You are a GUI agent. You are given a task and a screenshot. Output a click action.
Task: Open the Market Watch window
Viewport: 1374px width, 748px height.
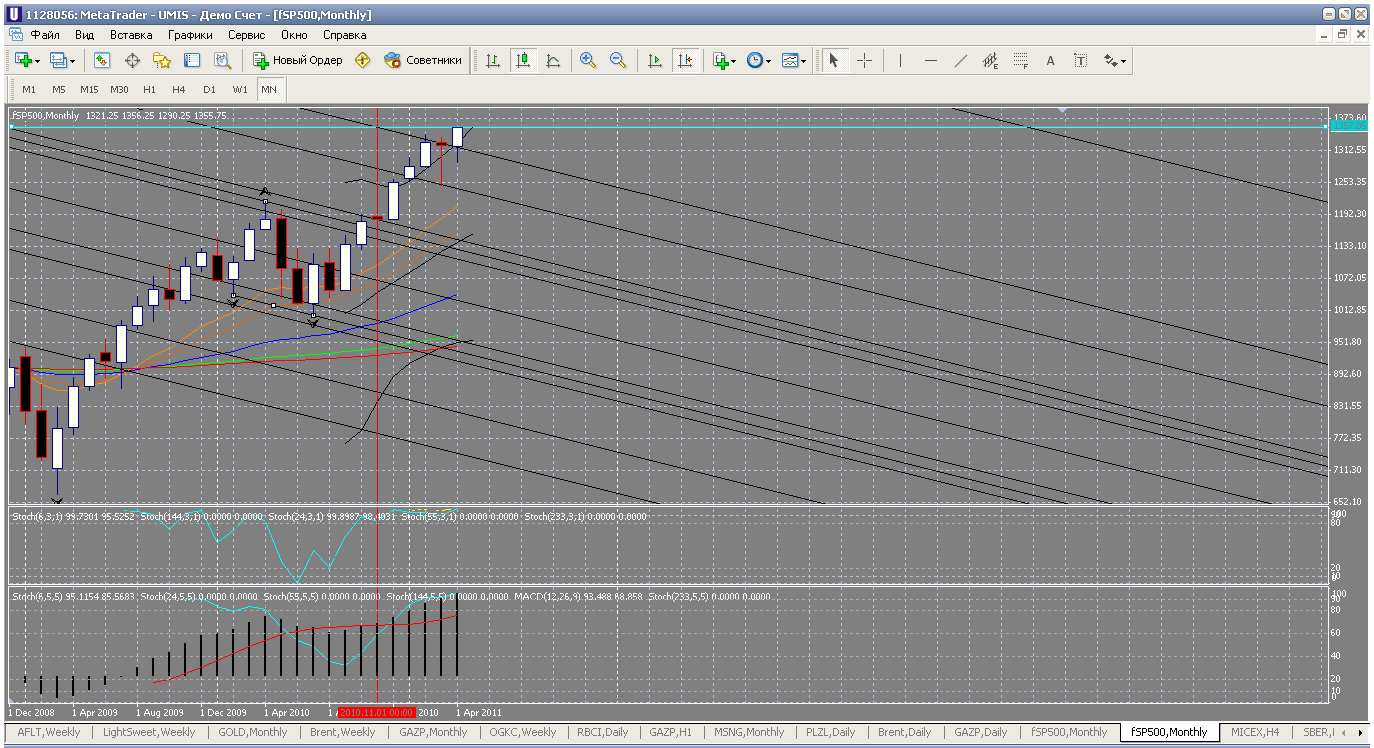click(102, 61)
